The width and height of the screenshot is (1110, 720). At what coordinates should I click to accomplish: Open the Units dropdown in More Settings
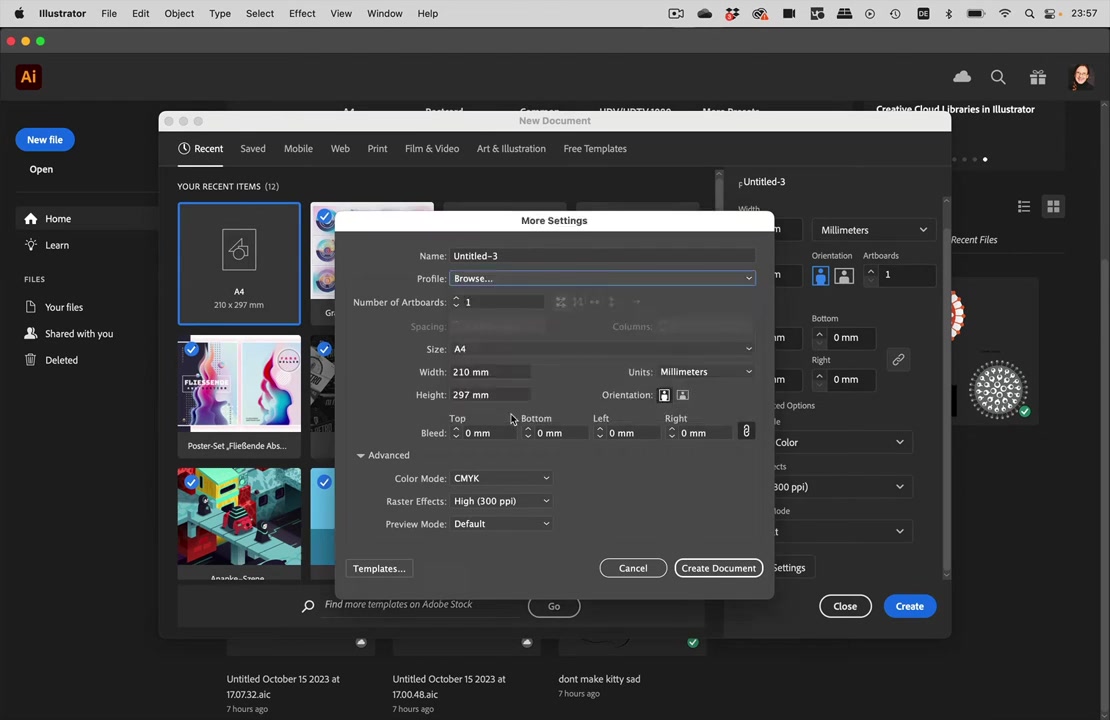(705, 372)
